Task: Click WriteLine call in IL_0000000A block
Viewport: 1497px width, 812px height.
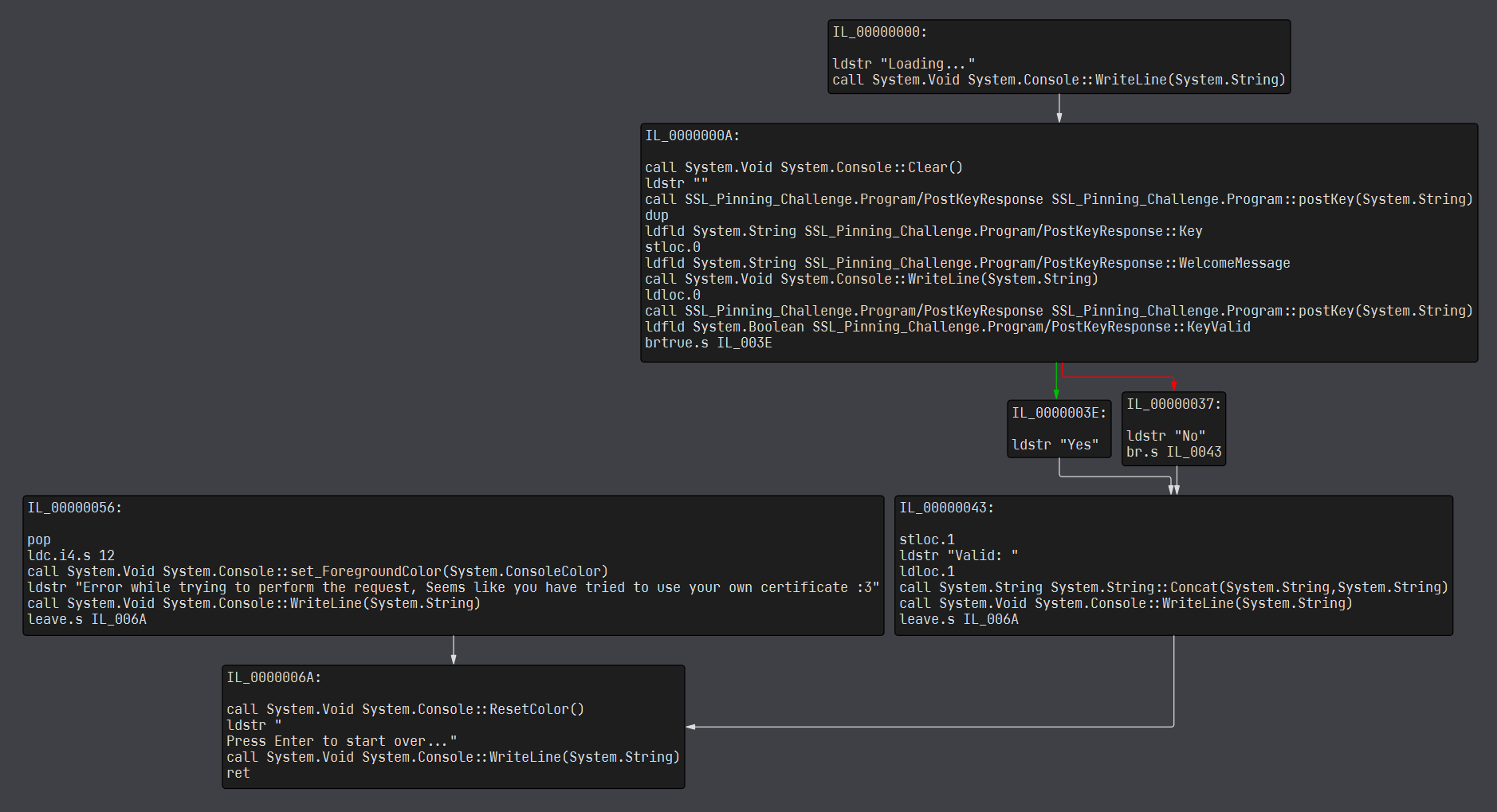Action: coord(871,279)
